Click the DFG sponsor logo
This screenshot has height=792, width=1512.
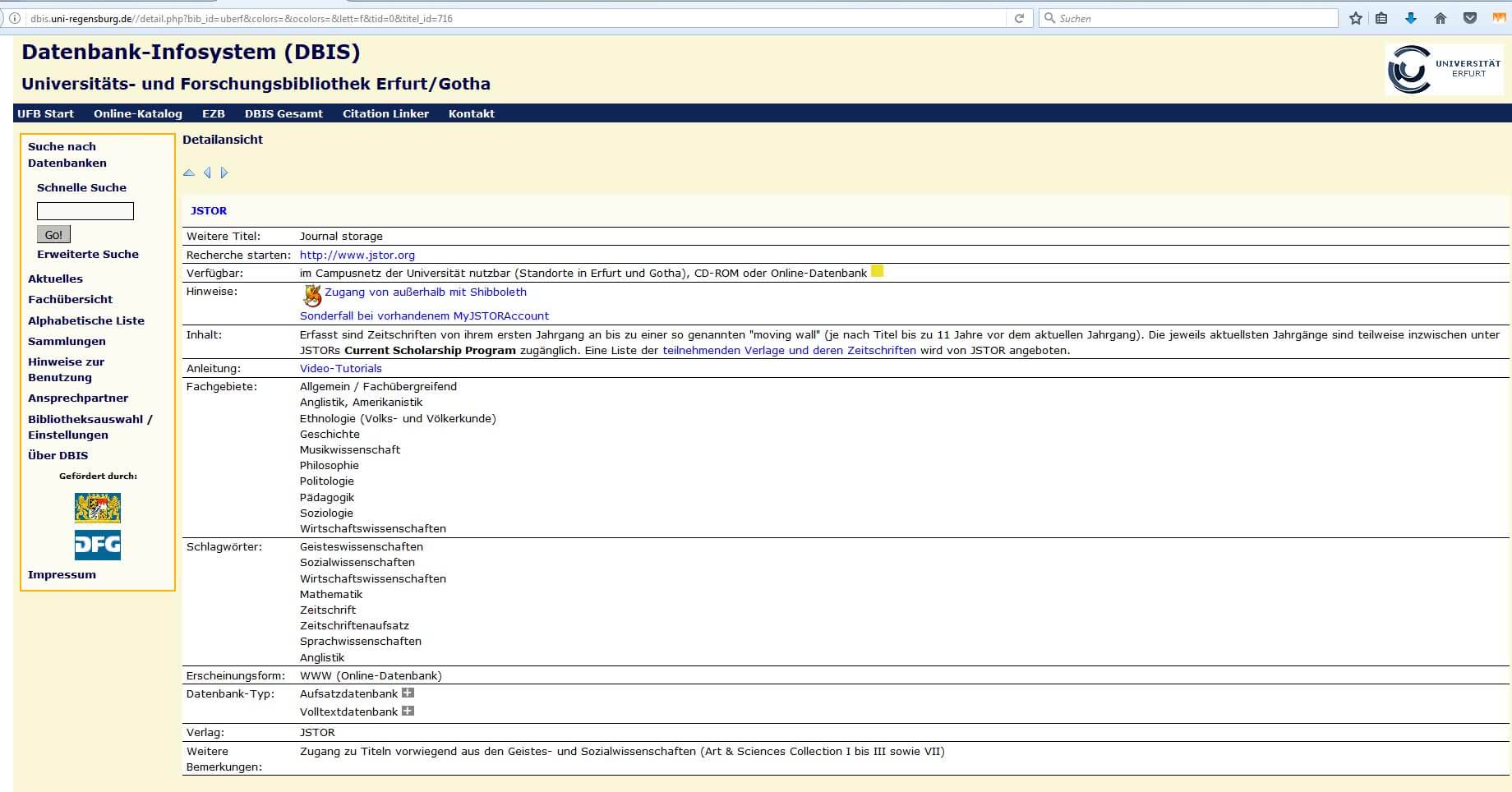[x=98, y=545]
